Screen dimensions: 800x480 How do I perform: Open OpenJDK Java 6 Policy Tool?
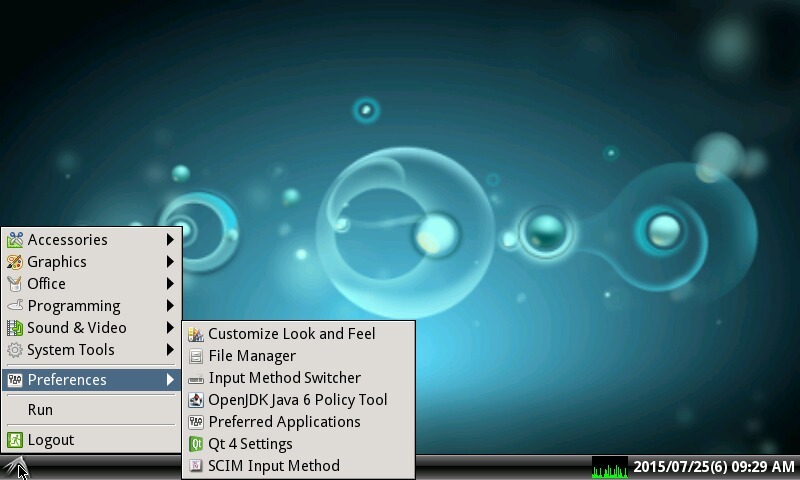298,400
